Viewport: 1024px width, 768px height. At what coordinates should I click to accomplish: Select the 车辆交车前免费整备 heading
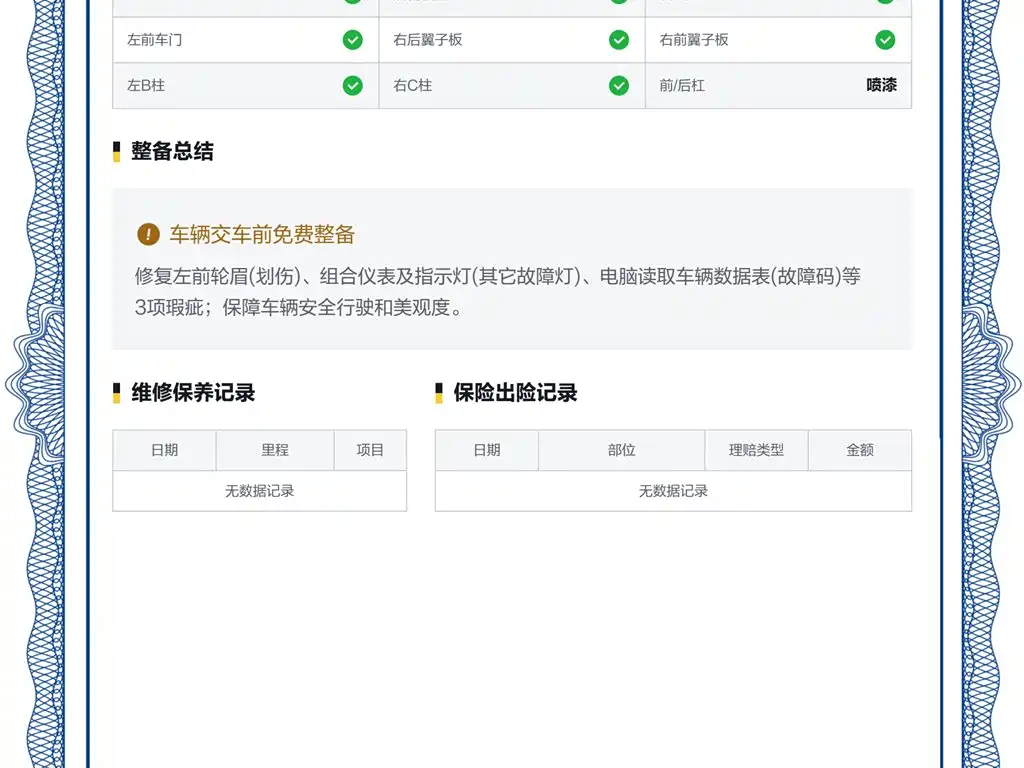click(x=262, y=234)
